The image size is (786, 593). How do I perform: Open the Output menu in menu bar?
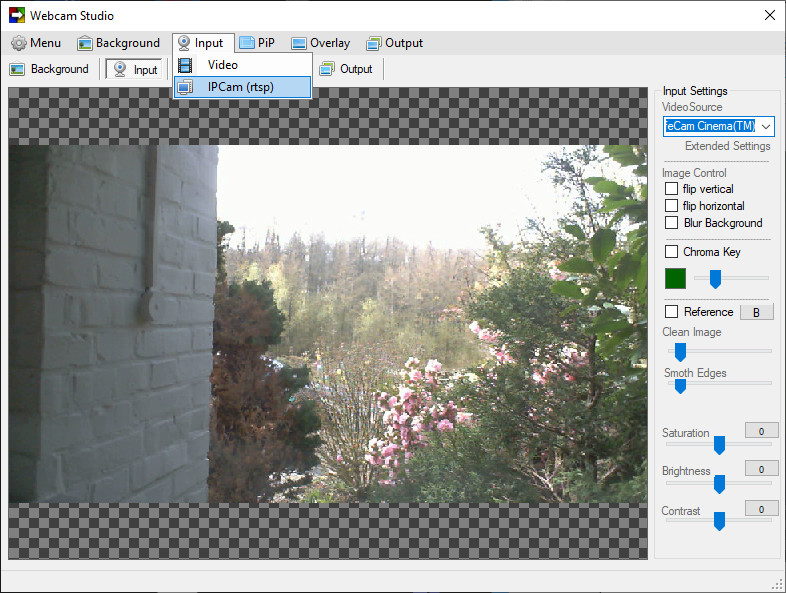pyautogui.click(x=395, y=43)
